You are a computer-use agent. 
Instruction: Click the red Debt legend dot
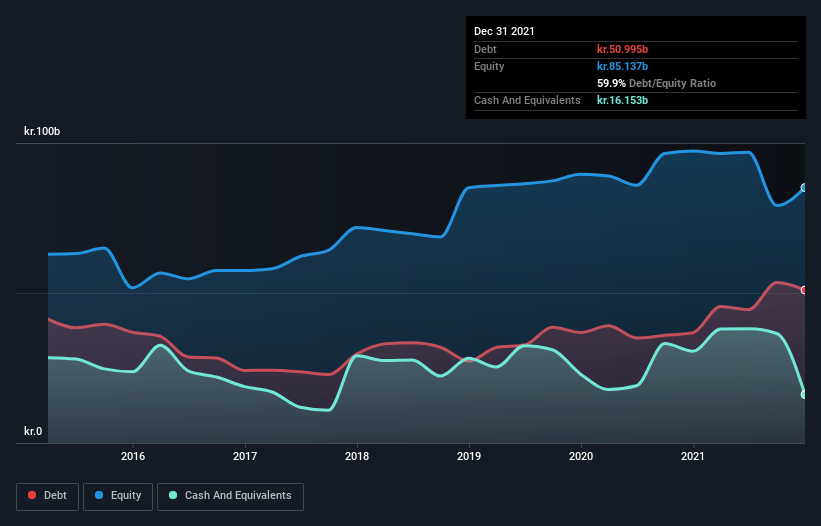[32, 495]
